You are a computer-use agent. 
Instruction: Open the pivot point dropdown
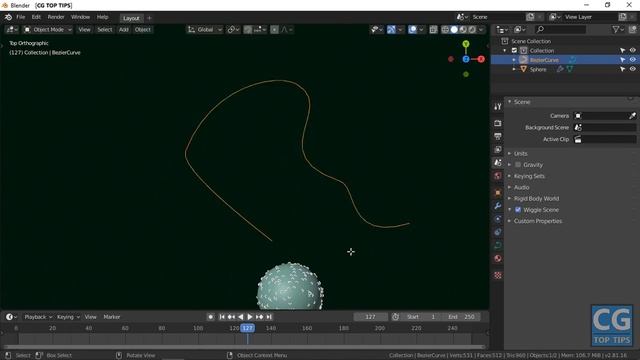click(233, 30)
